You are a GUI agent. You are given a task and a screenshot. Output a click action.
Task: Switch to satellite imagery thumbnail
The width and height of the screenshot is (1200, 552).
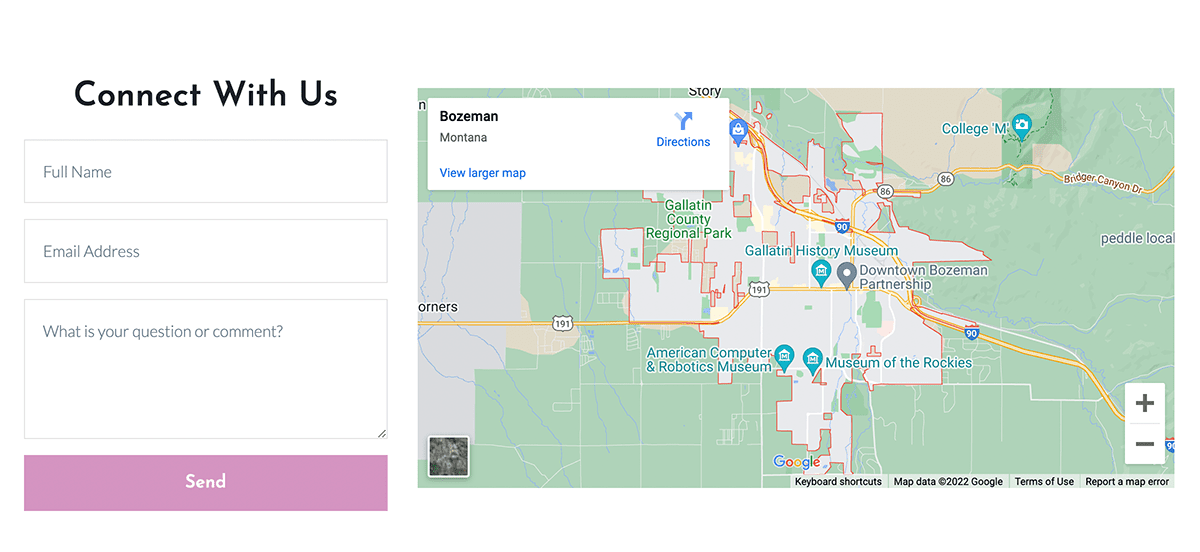[x=448, y=456]
